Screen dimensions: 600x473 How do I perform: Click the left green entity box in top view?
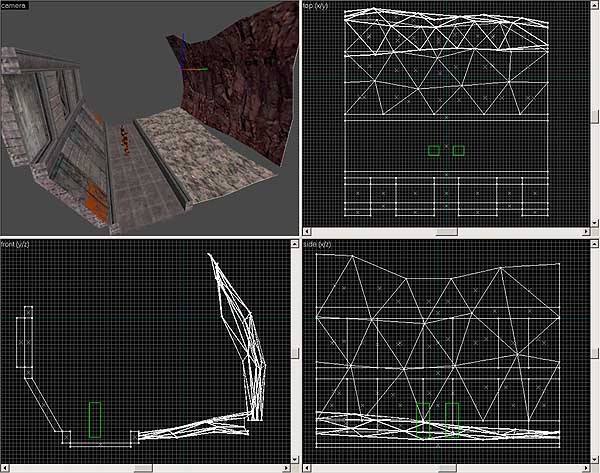(434, 150)
